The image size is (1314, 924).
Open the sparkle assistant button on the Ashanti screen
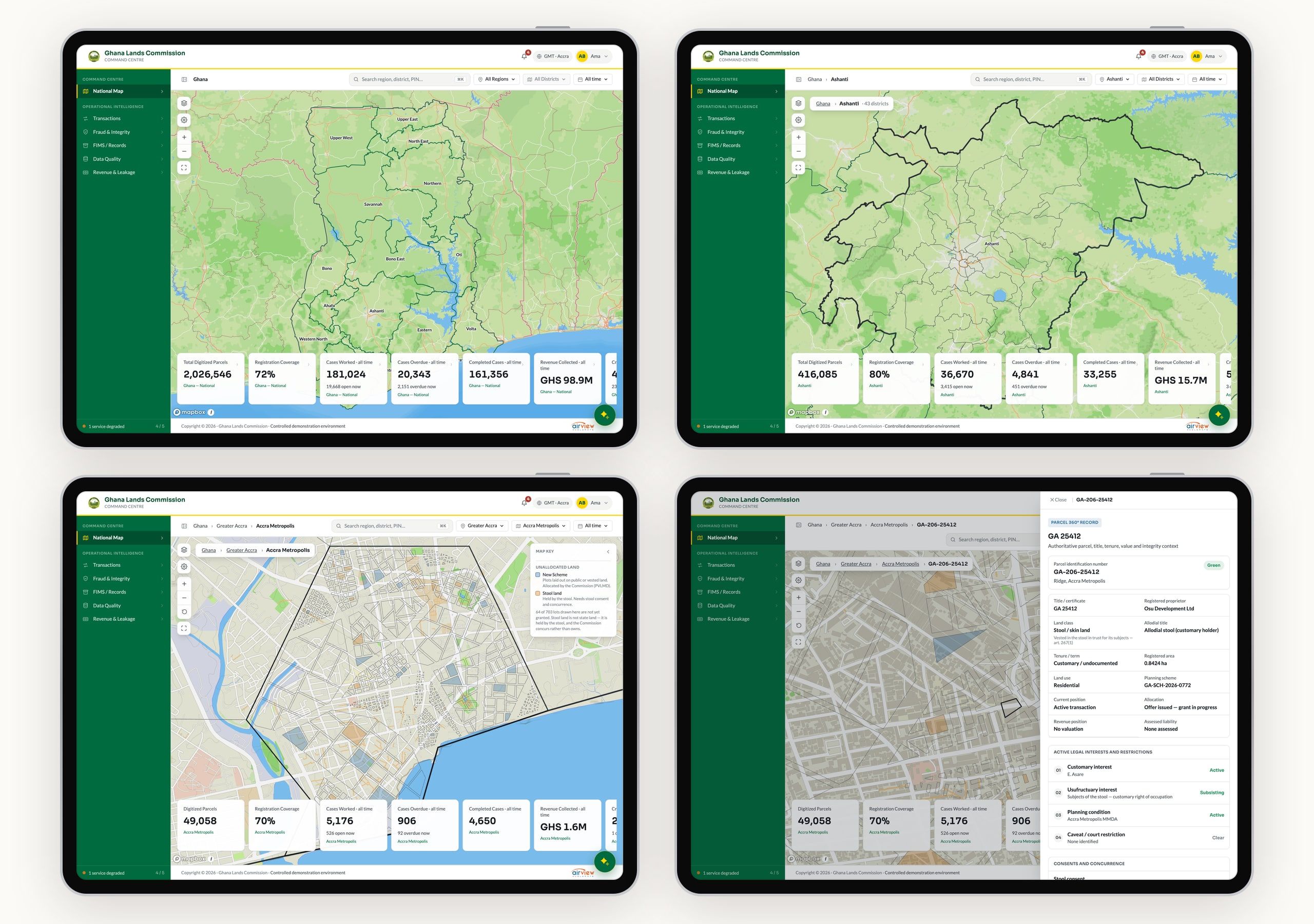(1219, 415)
